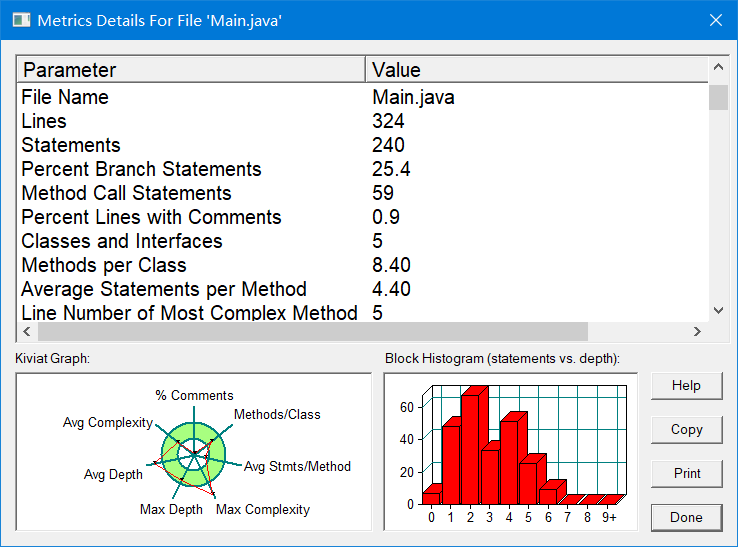Click the Lines value 324
Viewport: 738px width, 547px height.
point(388,121)
